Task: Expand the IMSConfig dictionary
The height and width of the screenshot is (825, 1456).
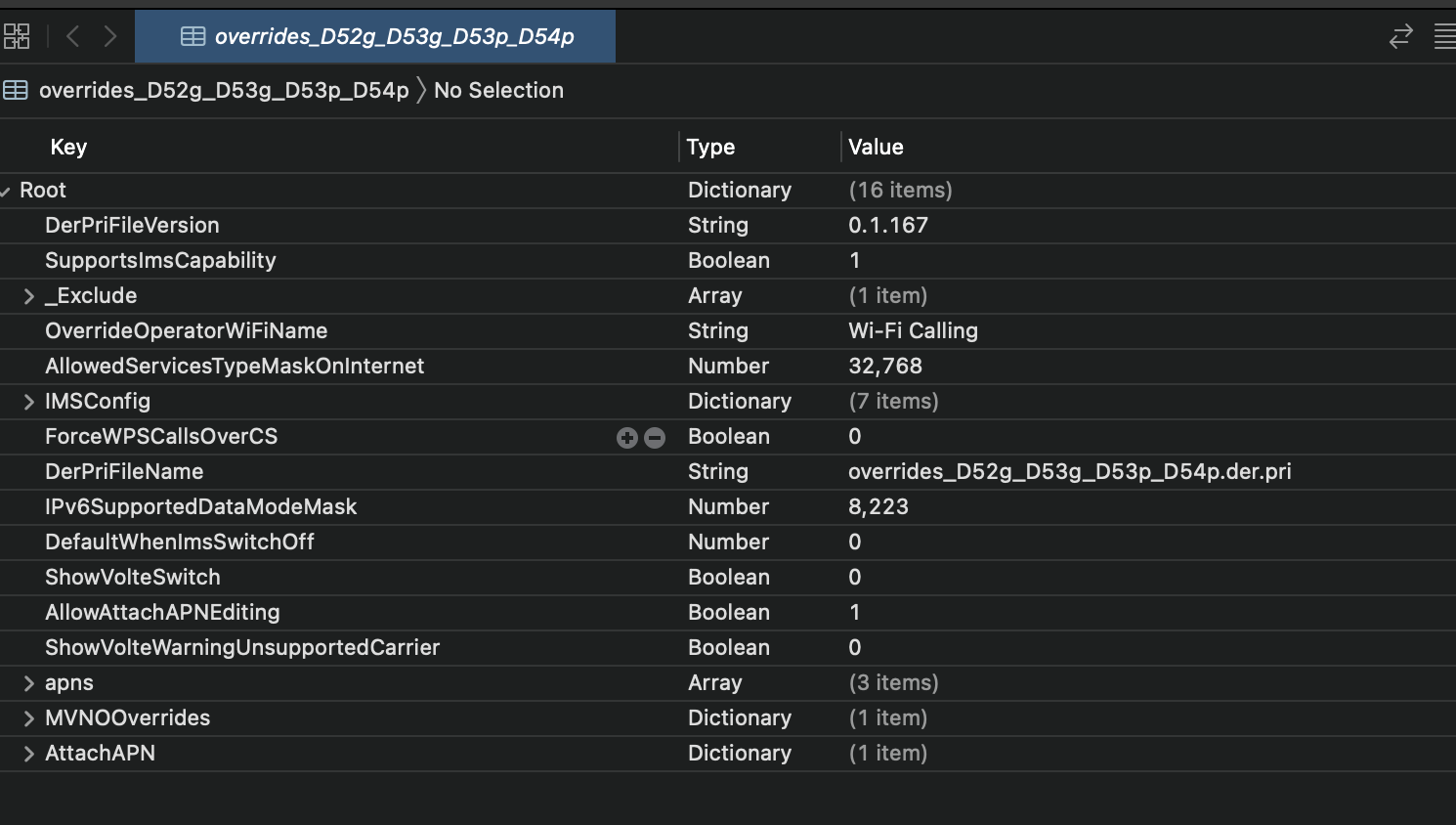Action: [28, 402]
